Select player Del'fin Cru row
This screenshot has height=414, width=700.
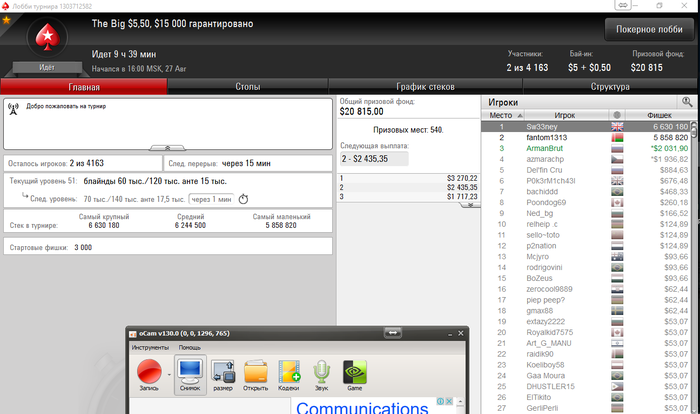pyautogui.click(x=586, y=170)
